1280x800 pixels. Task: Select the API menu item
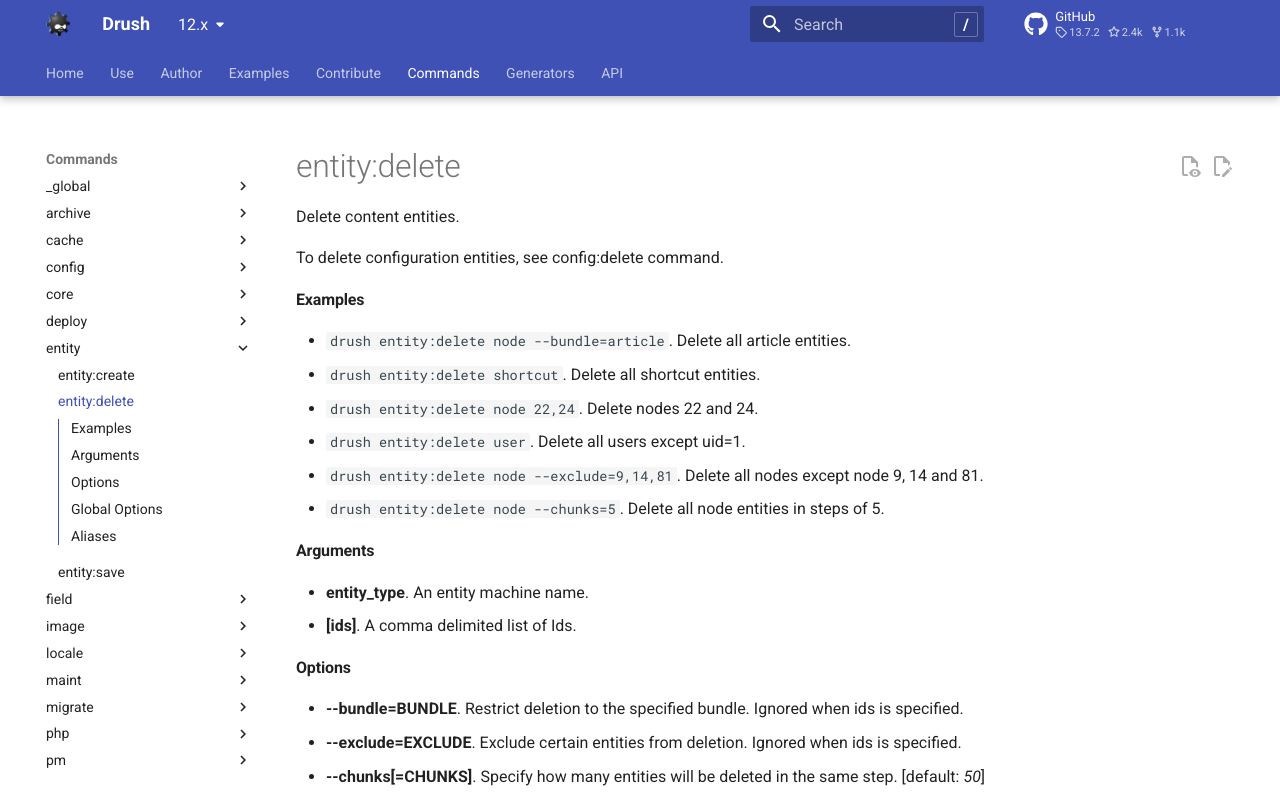[612, 73]
